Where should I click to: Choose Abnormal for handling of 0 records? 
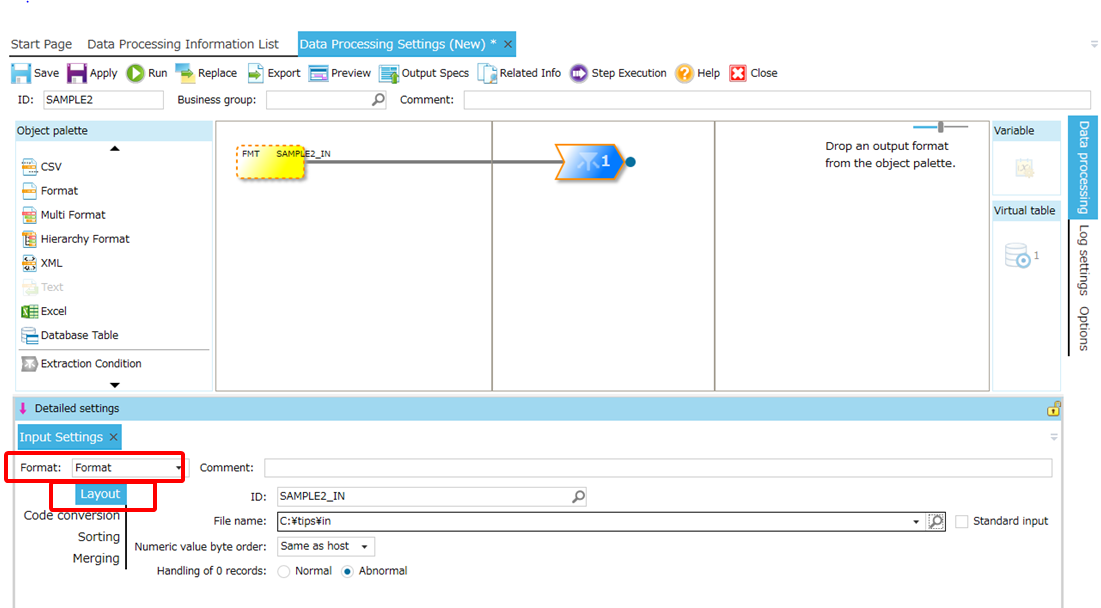(x=348, y=571)
